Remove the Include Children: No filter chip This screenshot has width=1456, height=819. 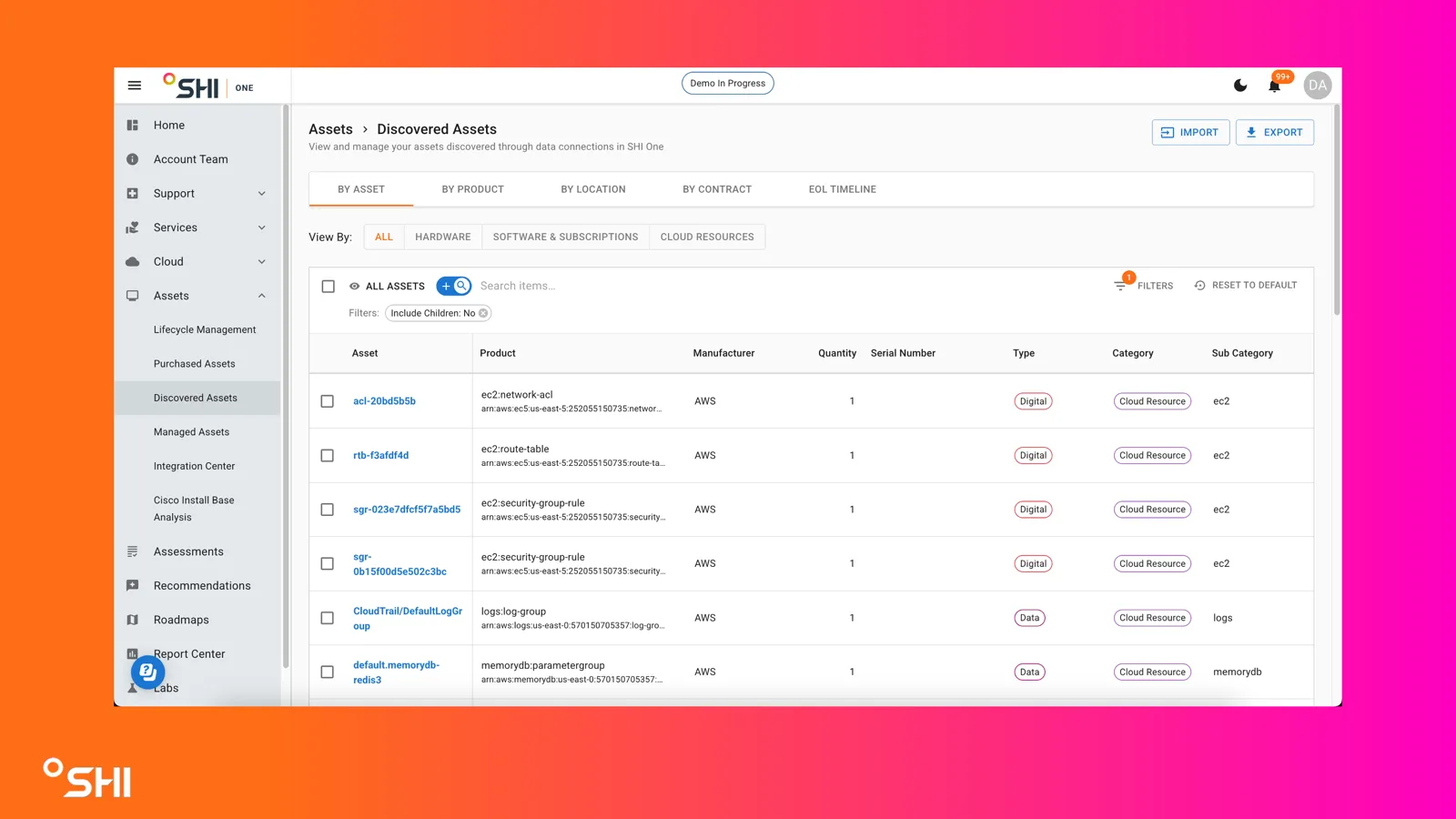(483, 313)
